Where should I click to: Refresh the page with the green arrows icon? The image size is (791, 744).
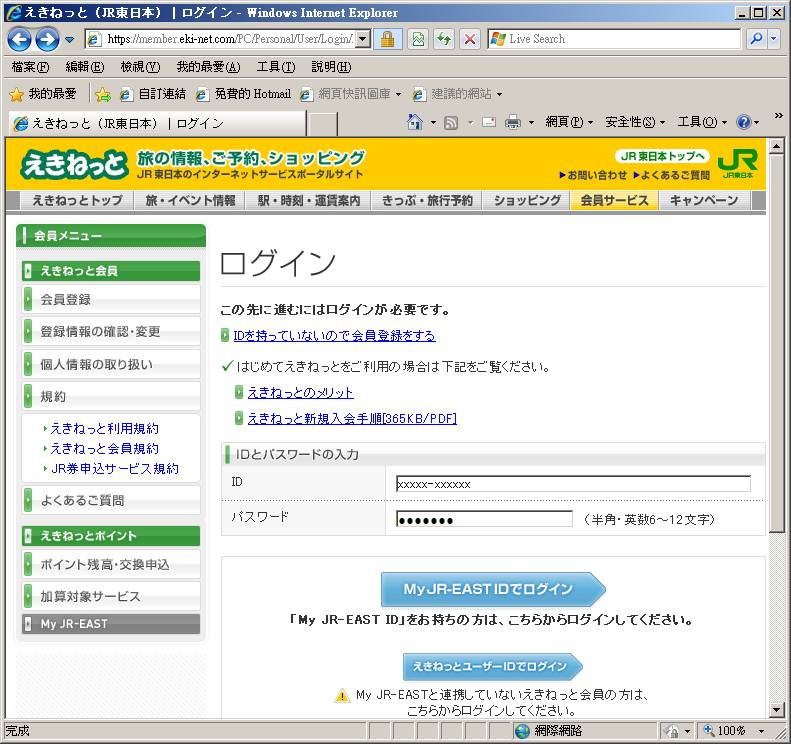[x=444, y=39]
